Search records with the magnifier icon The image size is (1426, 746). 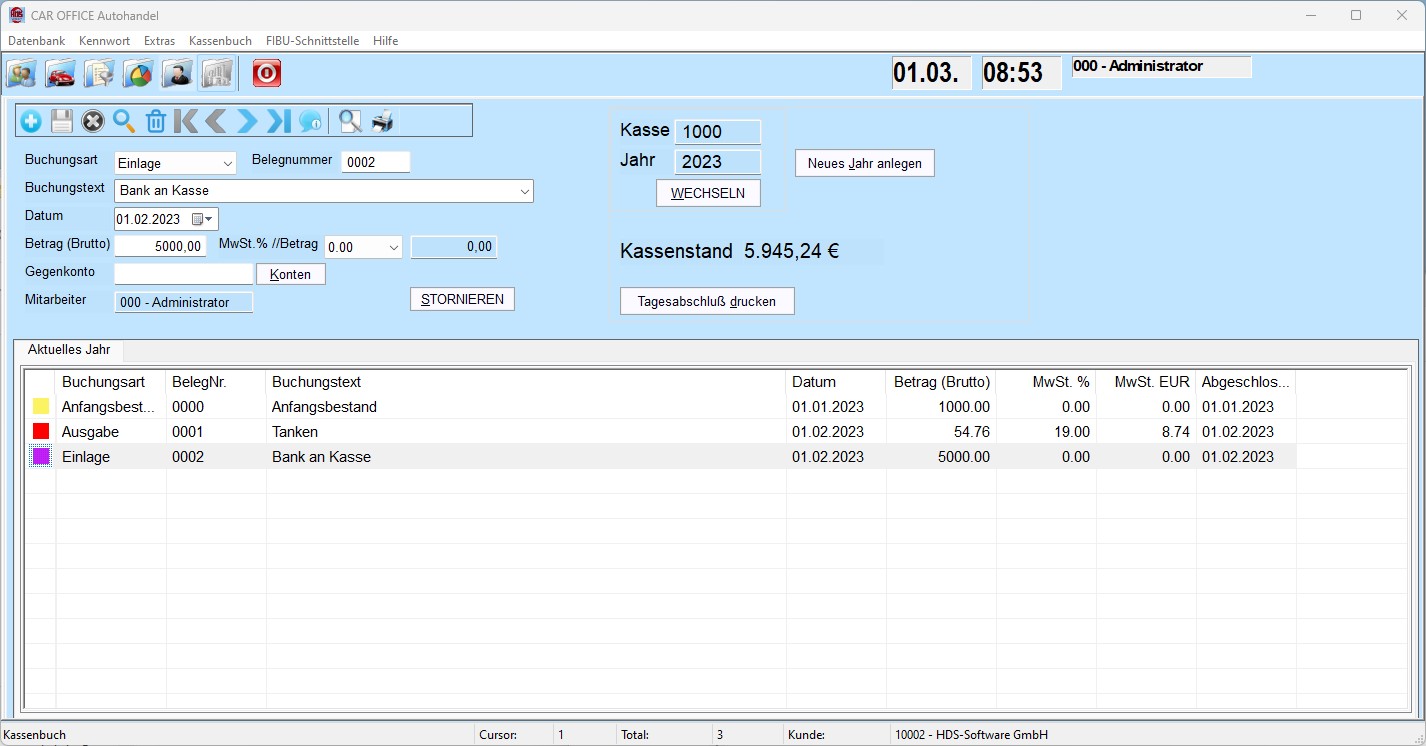[x=124, y=122]
